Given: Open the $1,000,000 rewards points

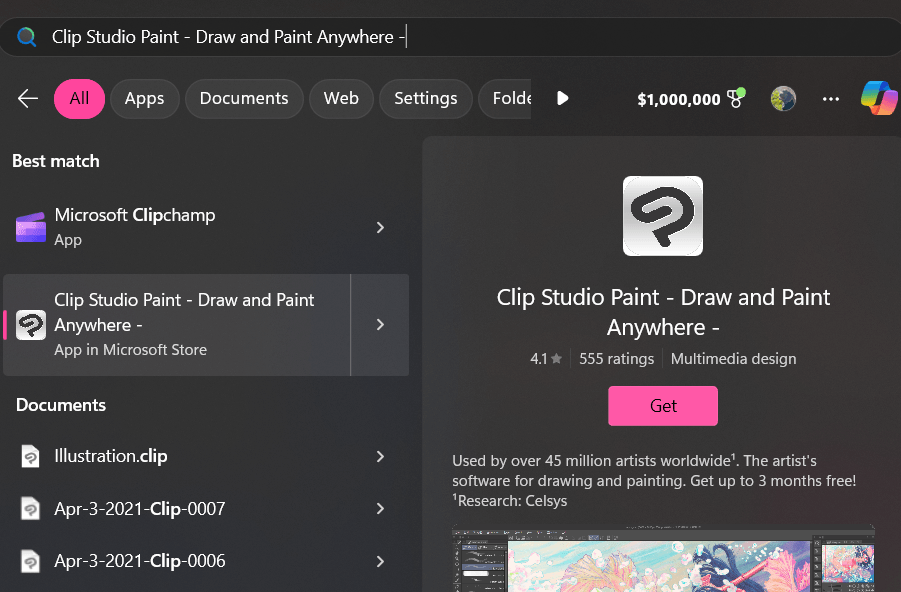Looking at the screenshot, I should pyautogui.click(x=679, y=99).
